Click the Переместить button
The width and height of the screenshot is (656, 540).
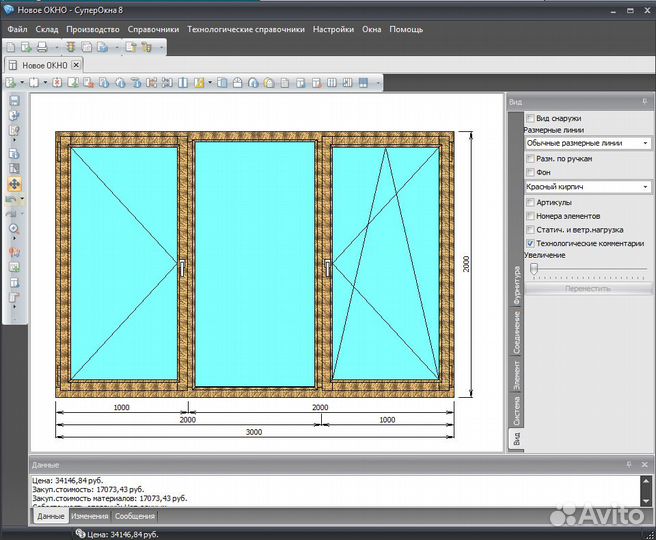[x=587, y=288]
